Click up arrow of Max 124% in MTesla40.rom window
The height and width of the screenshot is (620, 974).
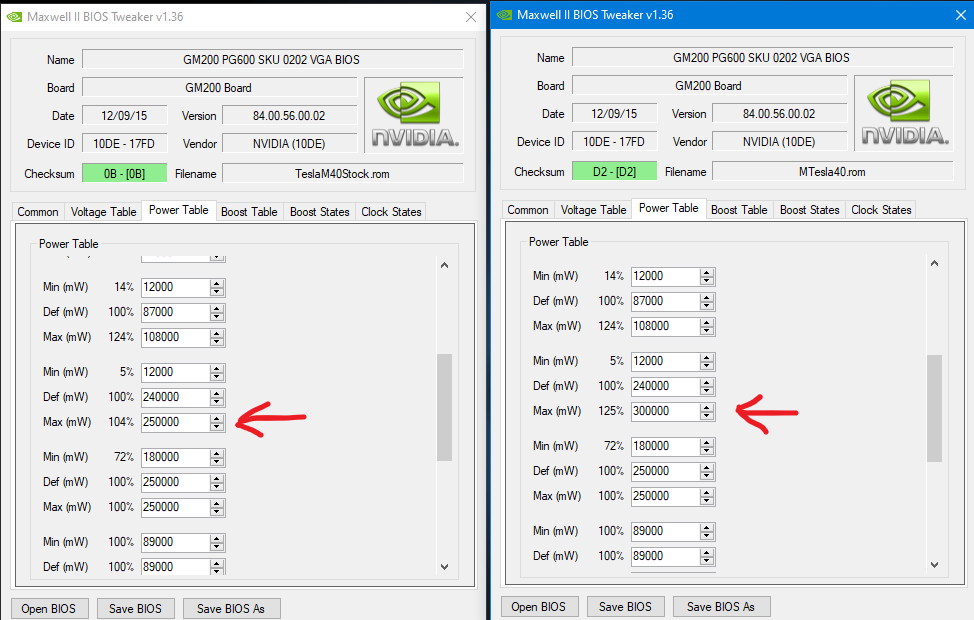tap(707, 322)
